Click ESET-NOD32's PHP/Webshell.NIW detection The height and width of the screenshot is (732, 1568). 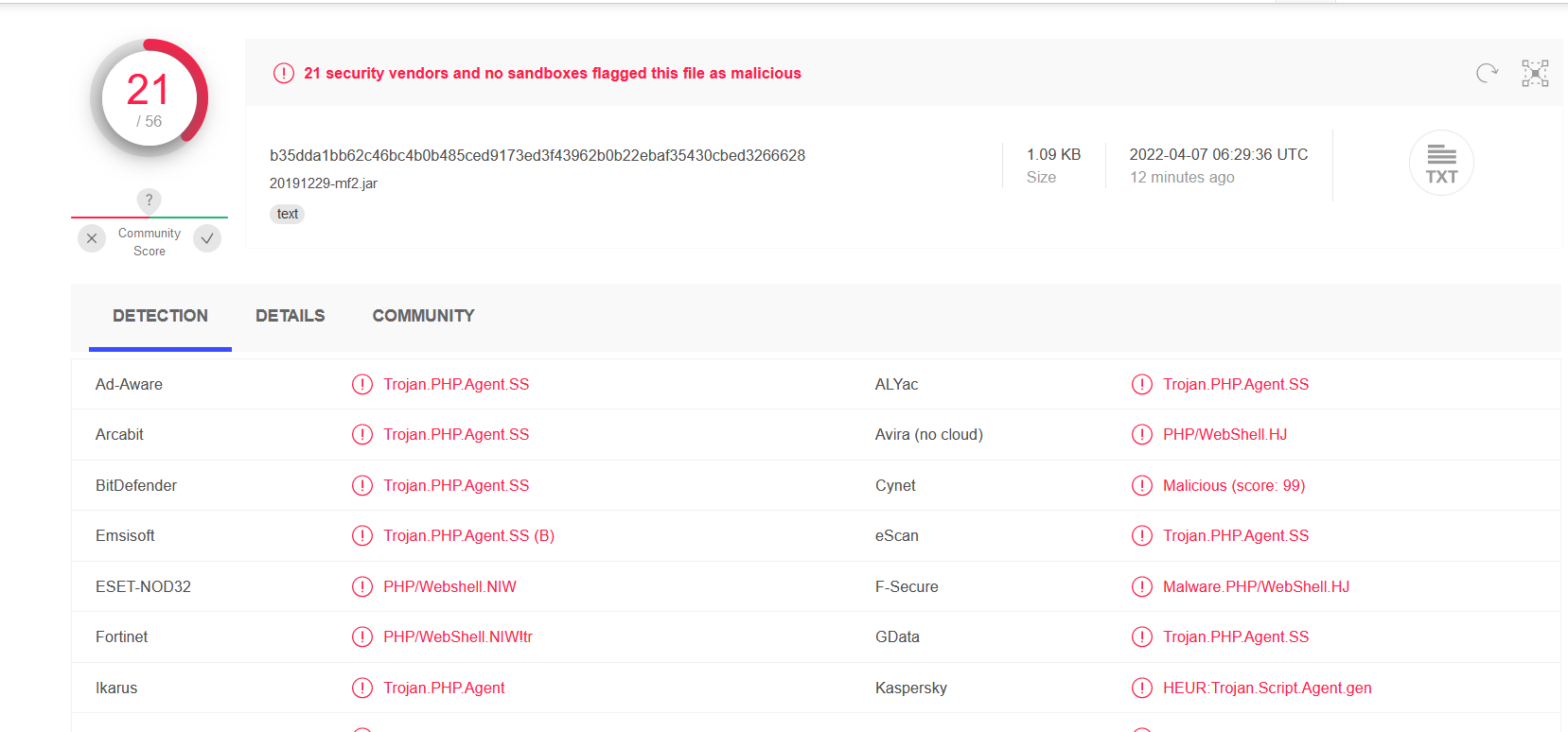click(x=449, y=586)
